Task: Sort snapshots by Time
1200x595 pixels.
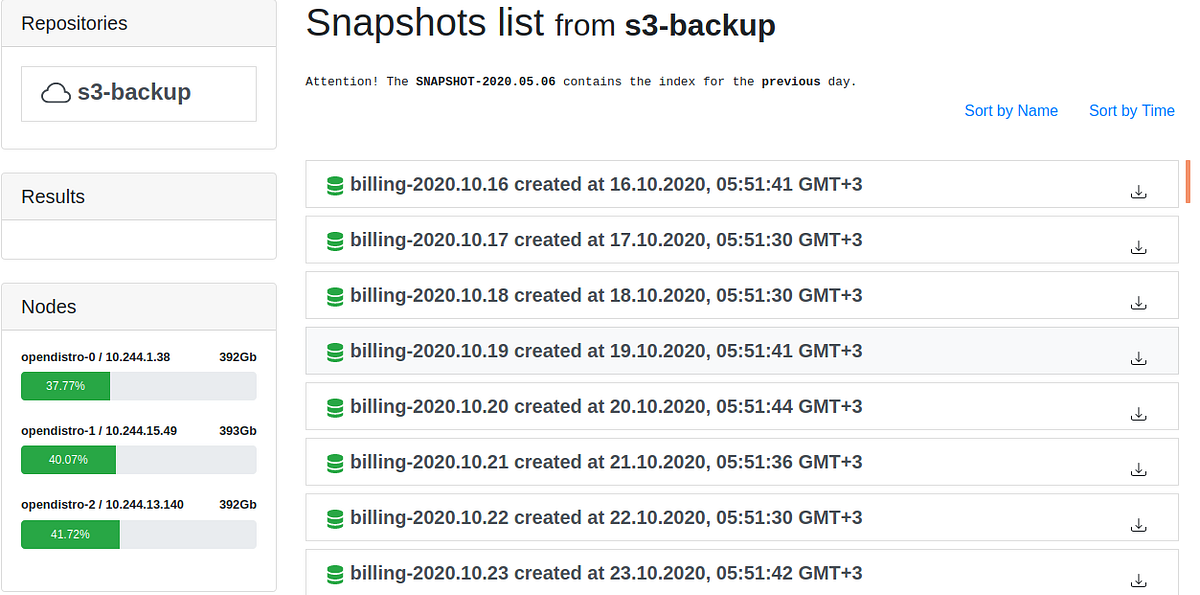Action: point(1131,110)
